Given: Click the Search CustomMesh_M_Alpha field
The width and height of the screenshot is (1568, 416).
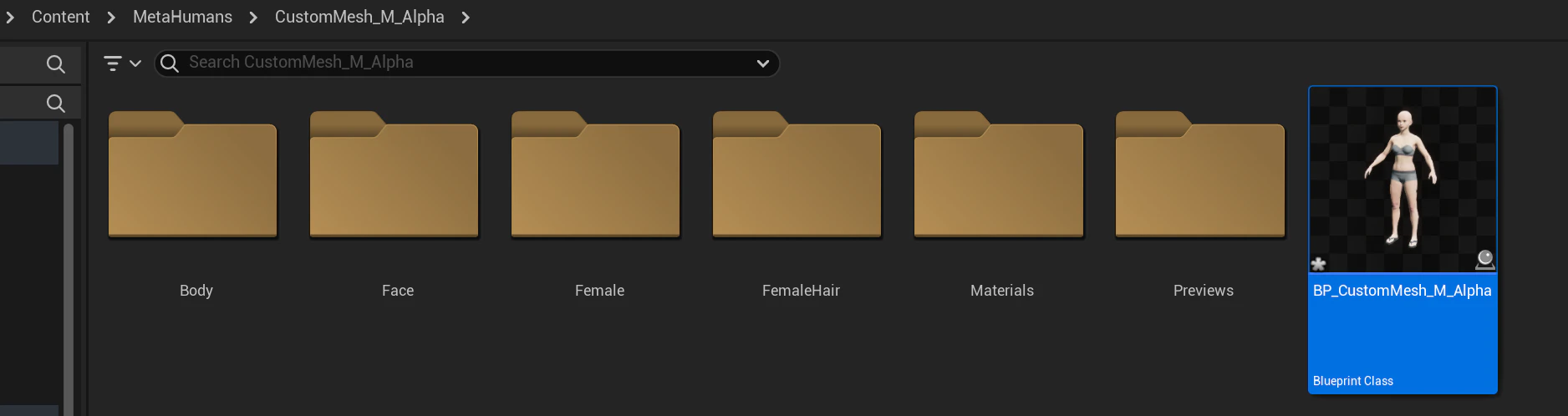Looking at the screenshot, I should (466, 63).
